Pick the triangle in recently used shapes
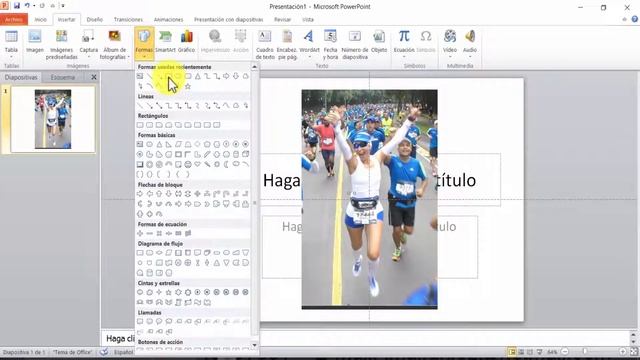Screen dimensions: 640x360 coord(198,76)
